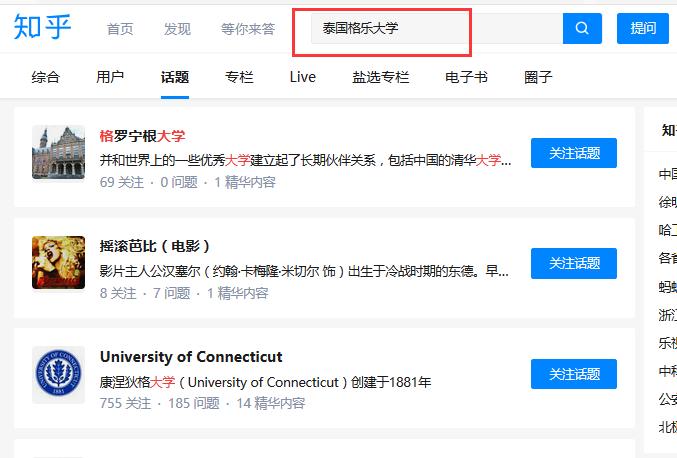This screenshot has height=458, width=677.
Task: Open the 发现 navigation link
Action: click(177, 29)
